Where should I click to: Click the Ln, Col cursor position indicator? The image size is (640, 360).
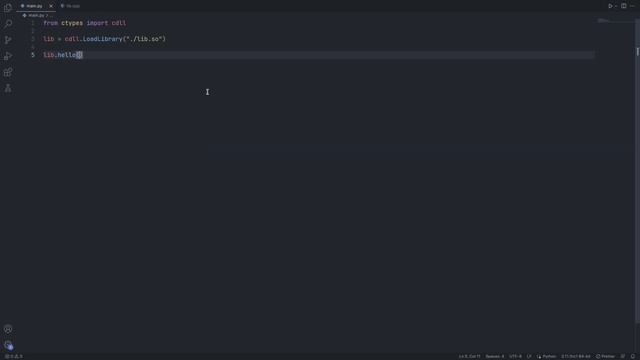tap(469, 356)
